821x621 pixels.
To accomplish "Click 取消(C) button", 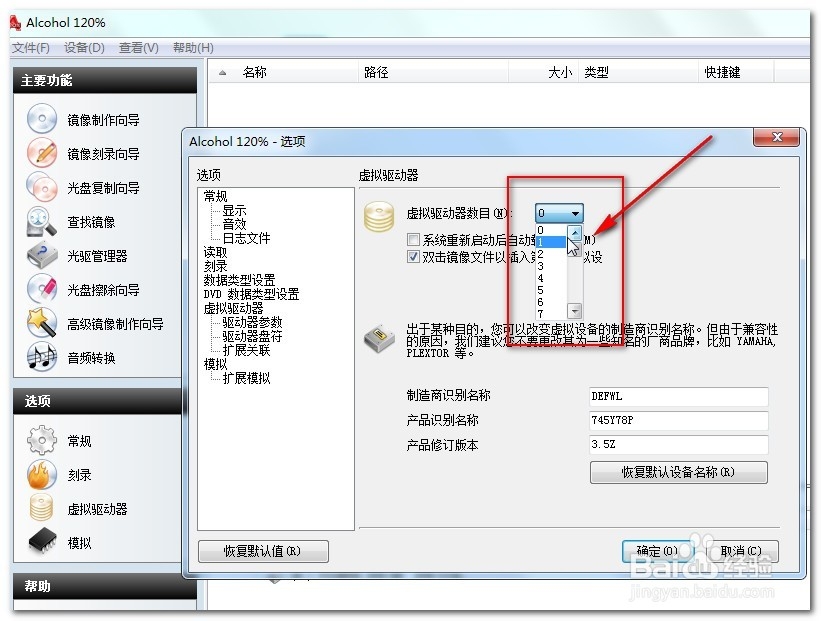I will (x=741, y=551).
